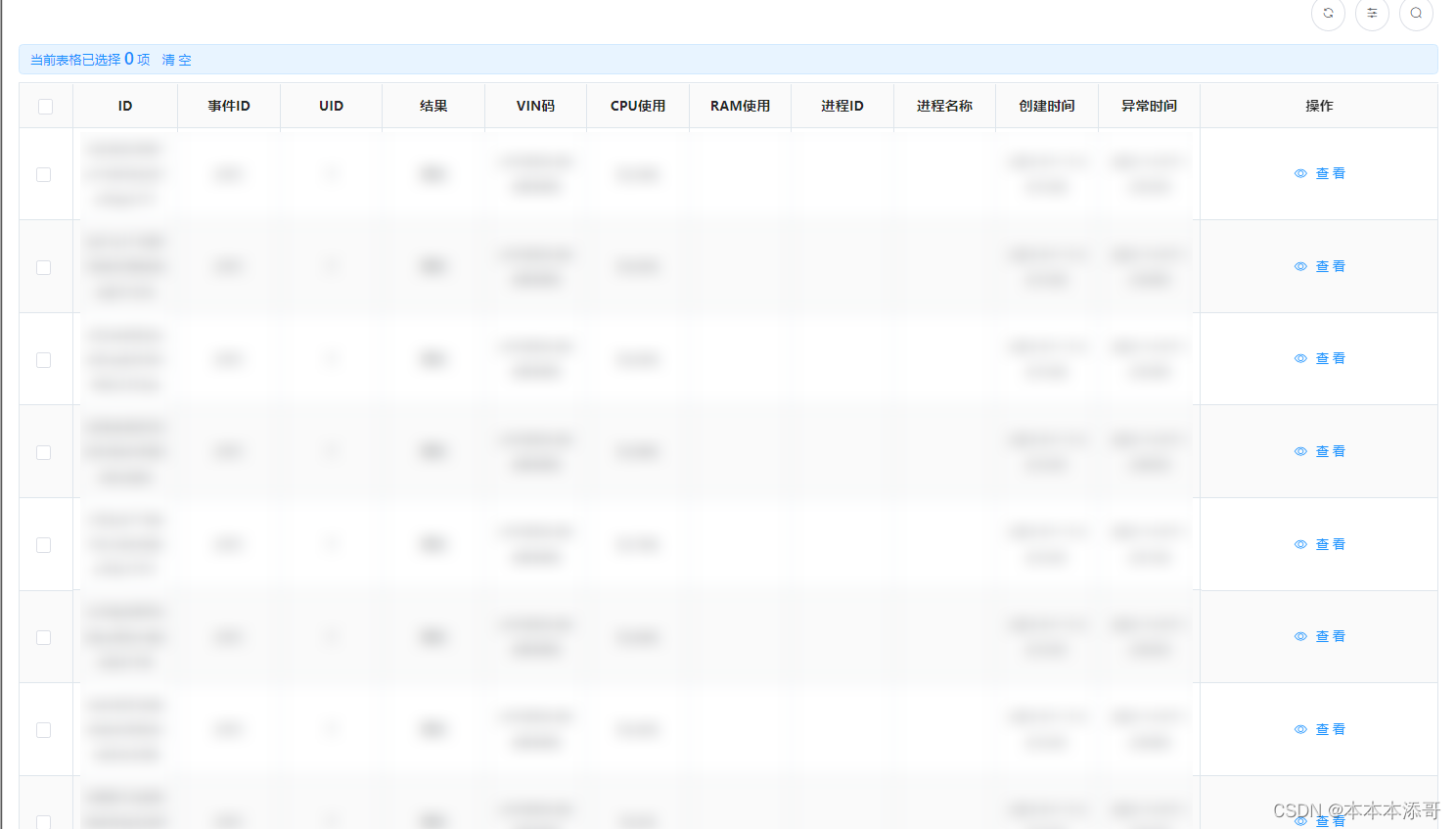Click the refresh table icon
Screen dimensions: 1456x829
(x=1328, y=14)
